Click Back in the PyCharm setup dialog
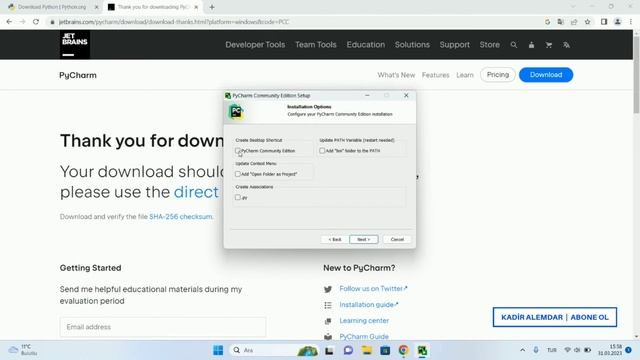Viewport: 640px width, 360px height. [x=335, y=239]
